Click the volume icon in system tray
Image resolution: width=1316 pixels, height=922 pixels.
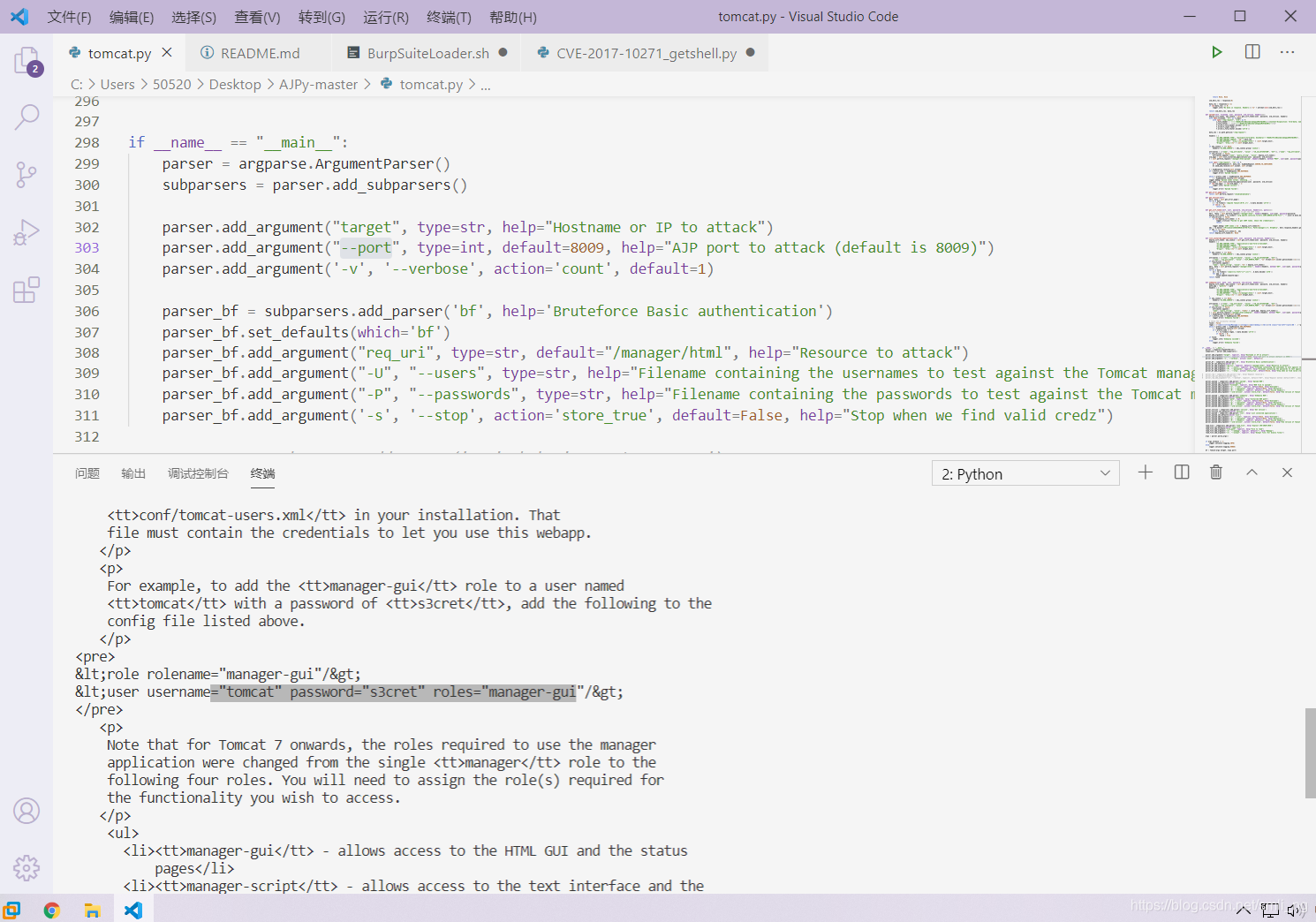tap(1295, 911)
